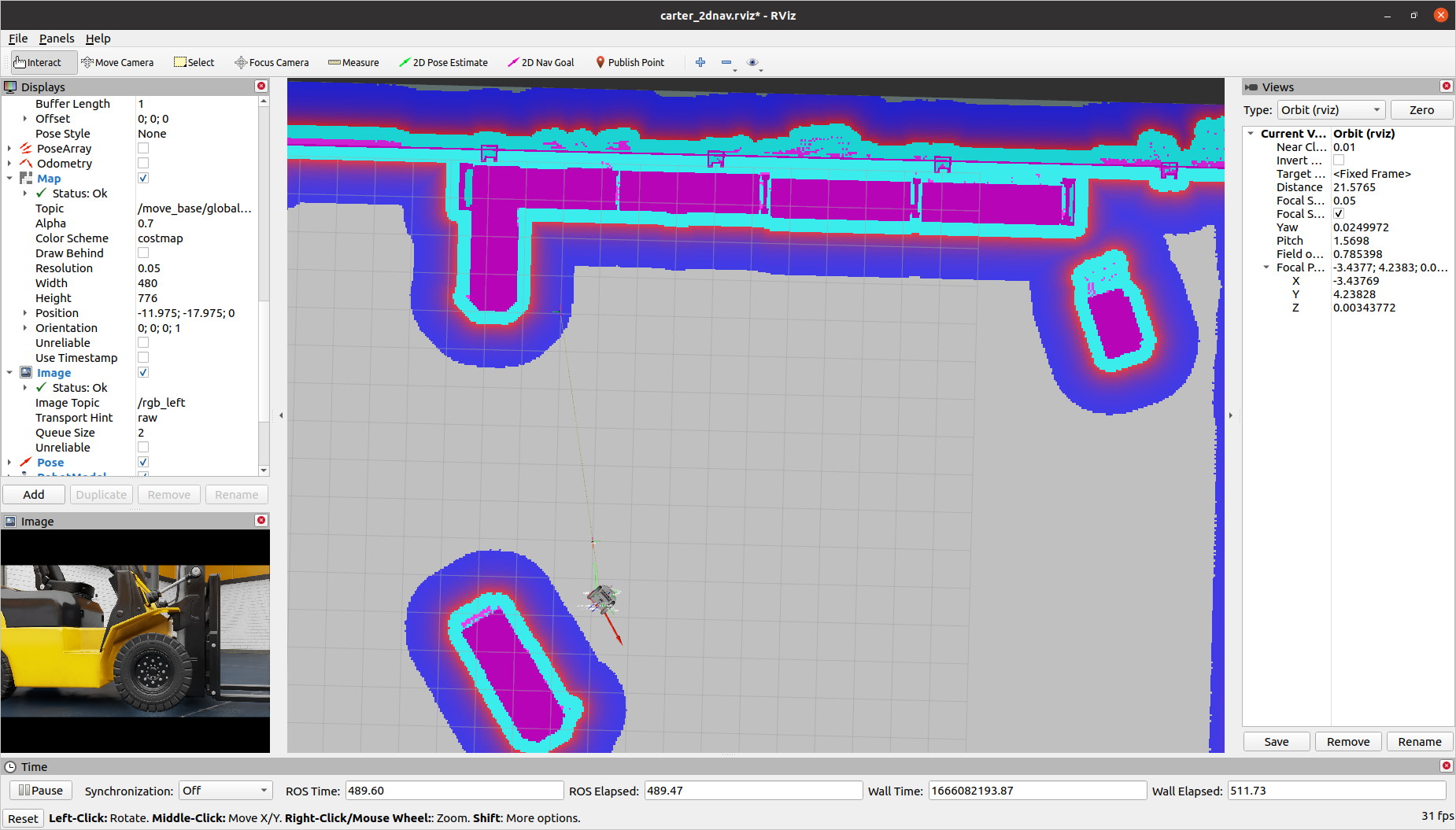The image size is (1456, 830).
Task: Click the Time panel clock icon
Action: (x=10, y=767)
